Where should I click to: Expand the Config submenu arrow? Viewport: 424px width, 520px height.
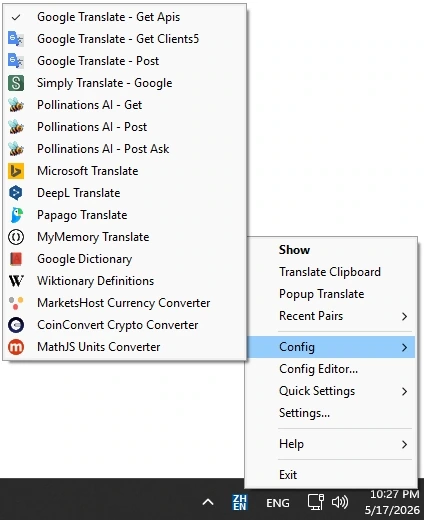click(404, 347)
